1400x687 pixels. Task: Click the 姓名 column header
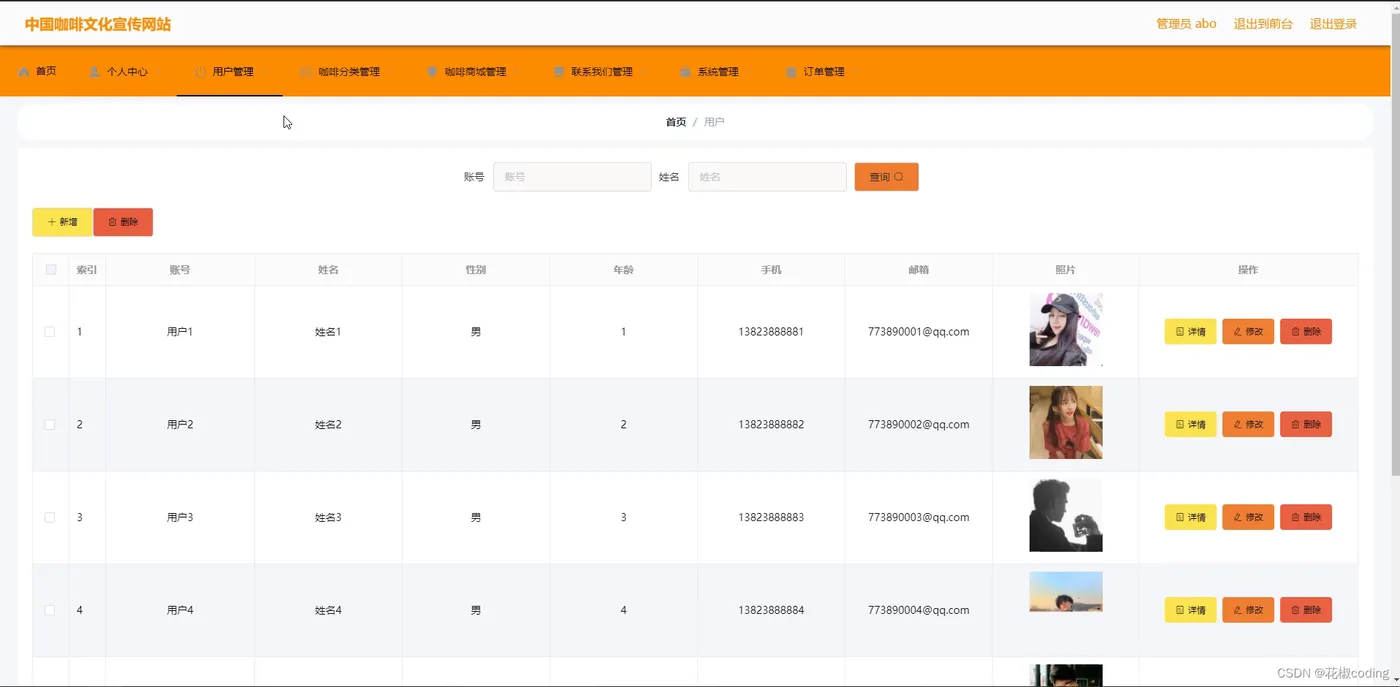pyautogui.click(x=328, y=270)
